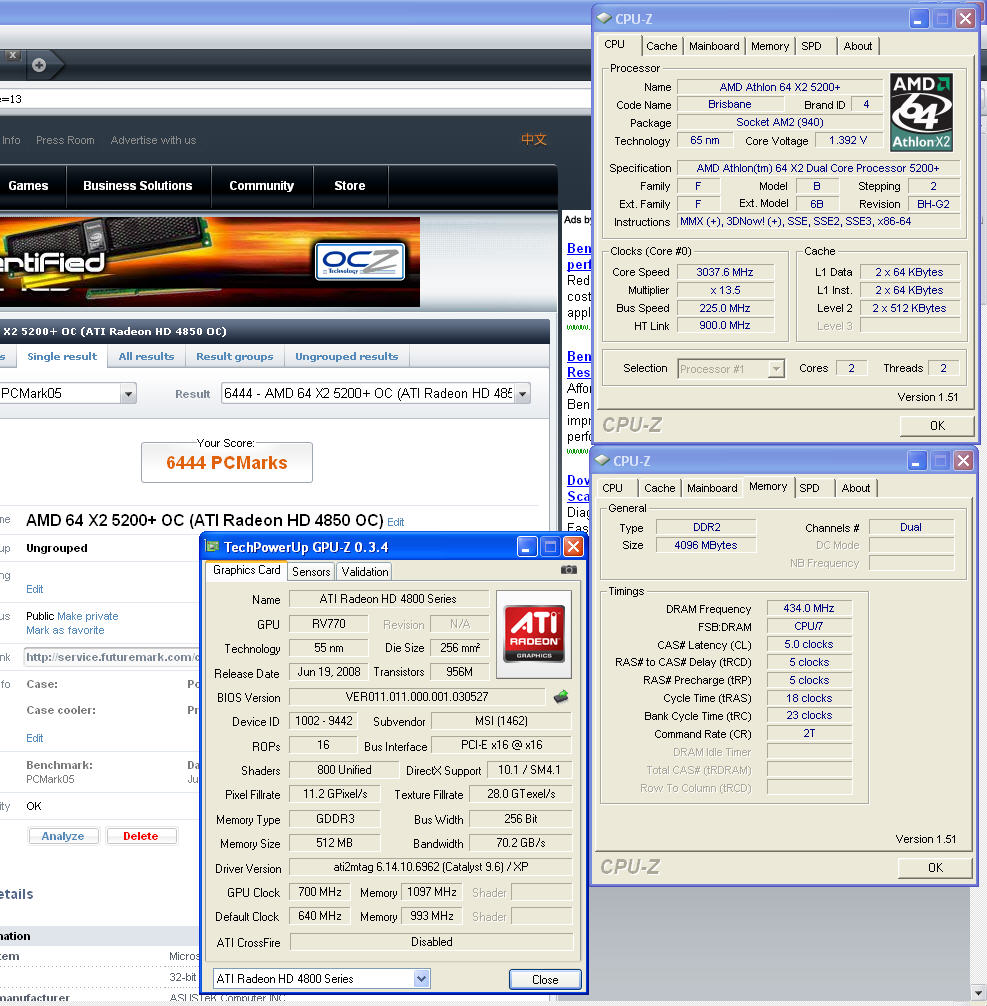This screenshot has height=1006, width=987.
Task: Click the GPU-Z camera screenshot icon
Action: pyautogui.click(x=569, y=570)
